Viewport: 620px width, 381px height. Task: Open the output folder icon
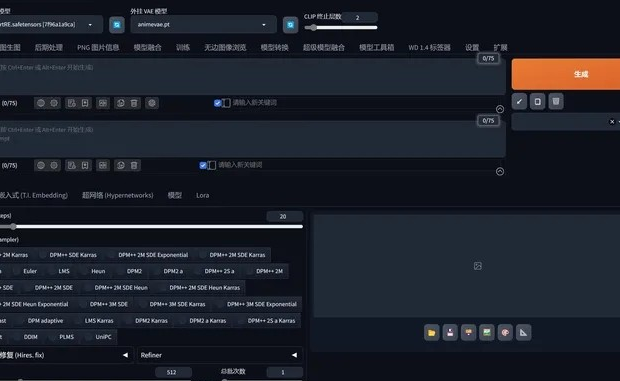pos(431,332)
